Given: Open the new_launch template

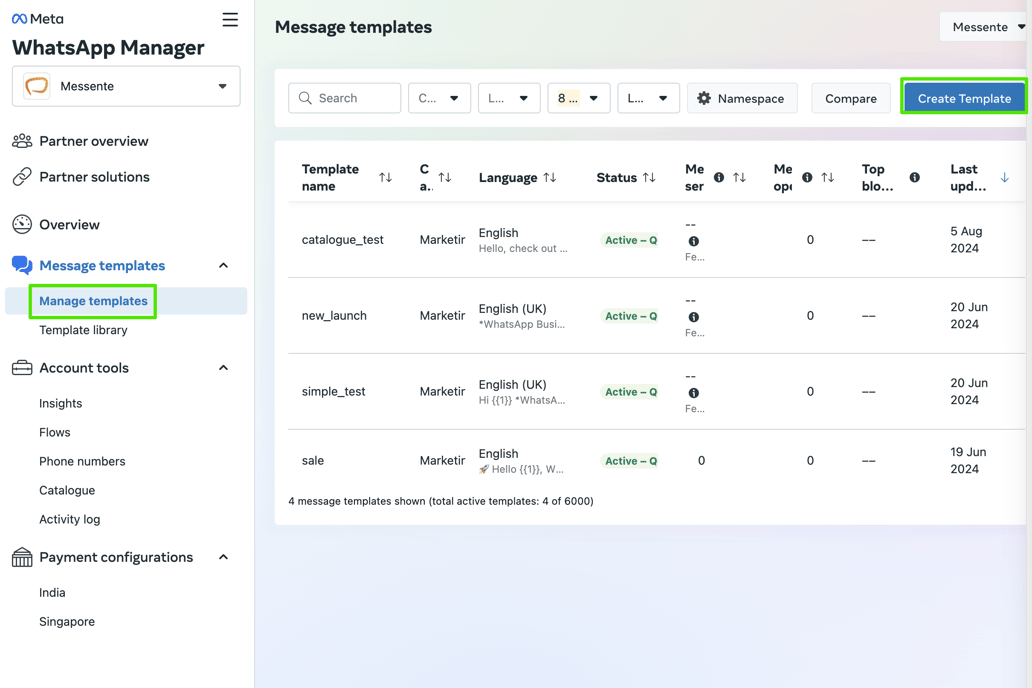Looking at the screenshot, I should coord(334,315).
